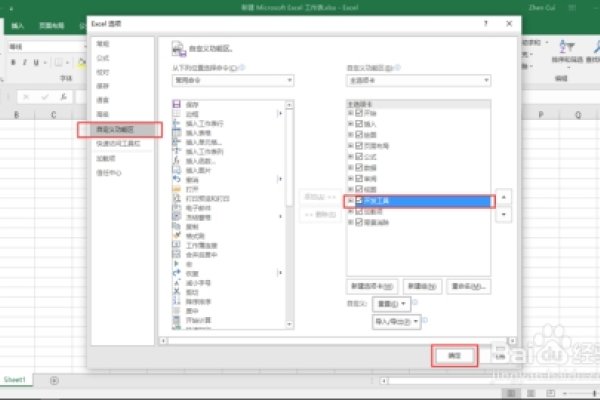Select the Sheet1 worksheet tab
Viewport: 600px width, 400px height.
15,380
